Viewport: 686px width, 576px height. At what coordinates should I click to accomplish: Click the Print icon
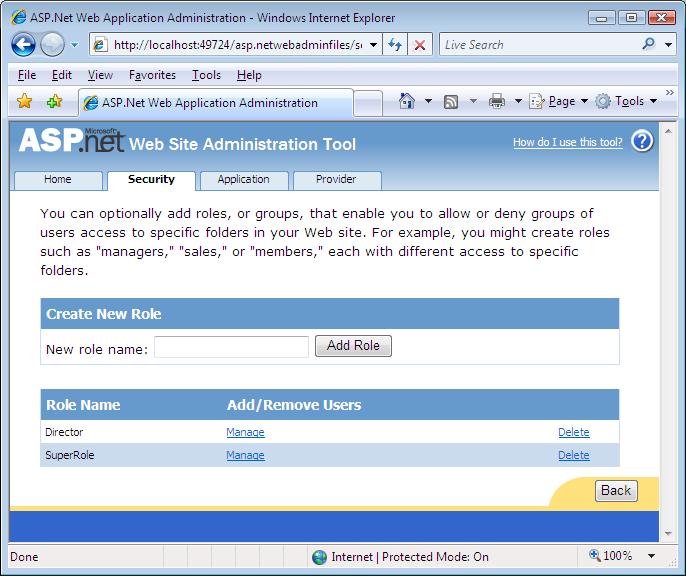coord(497,101)
